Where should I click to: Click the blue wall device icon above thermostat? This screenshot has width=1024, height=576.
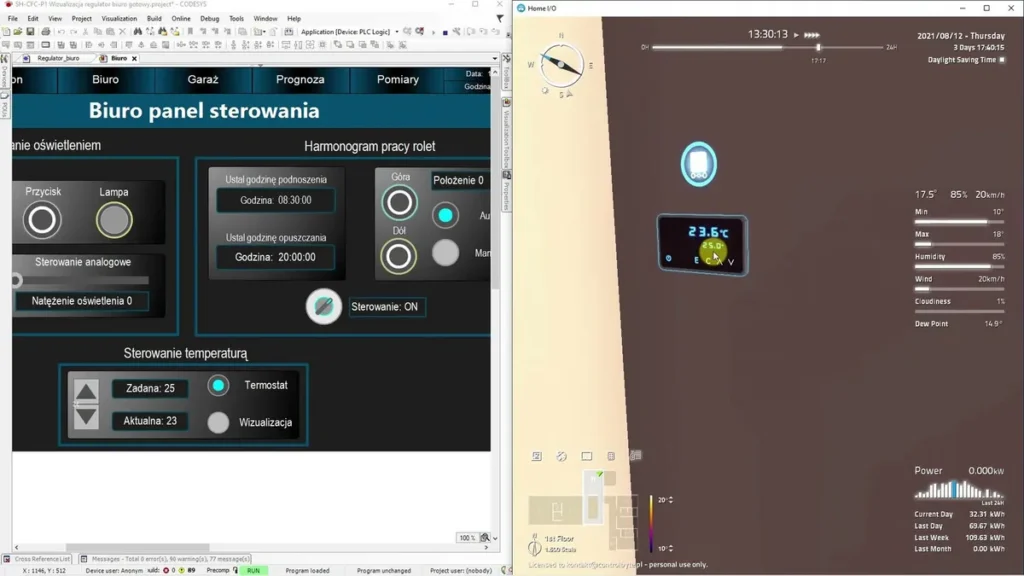point(699,164)
